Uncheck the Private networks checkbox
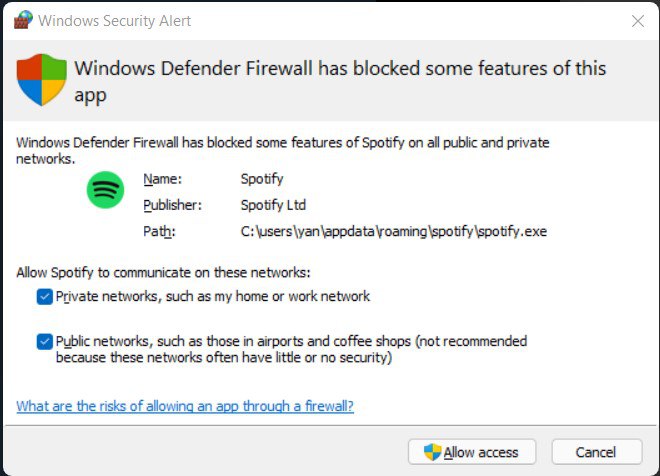Viewport: 660px width, 476px height. 45,297
